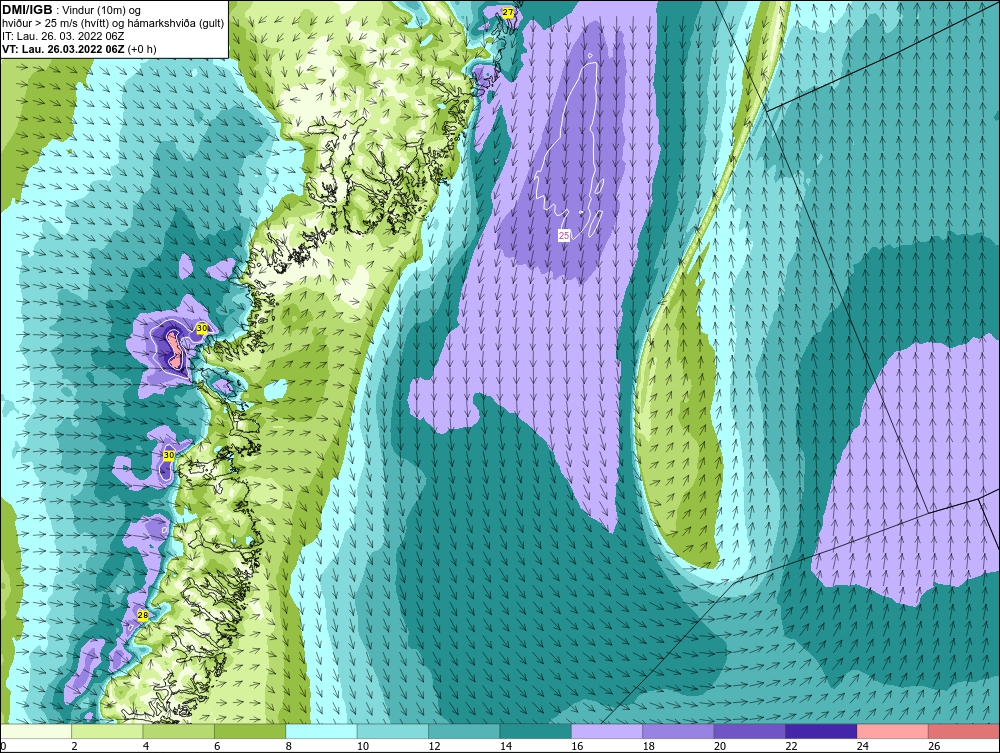The width and height of the screenshot is (1000, 753).
Task: Click the legend scale value 16
Action: [x=577, y=746]
